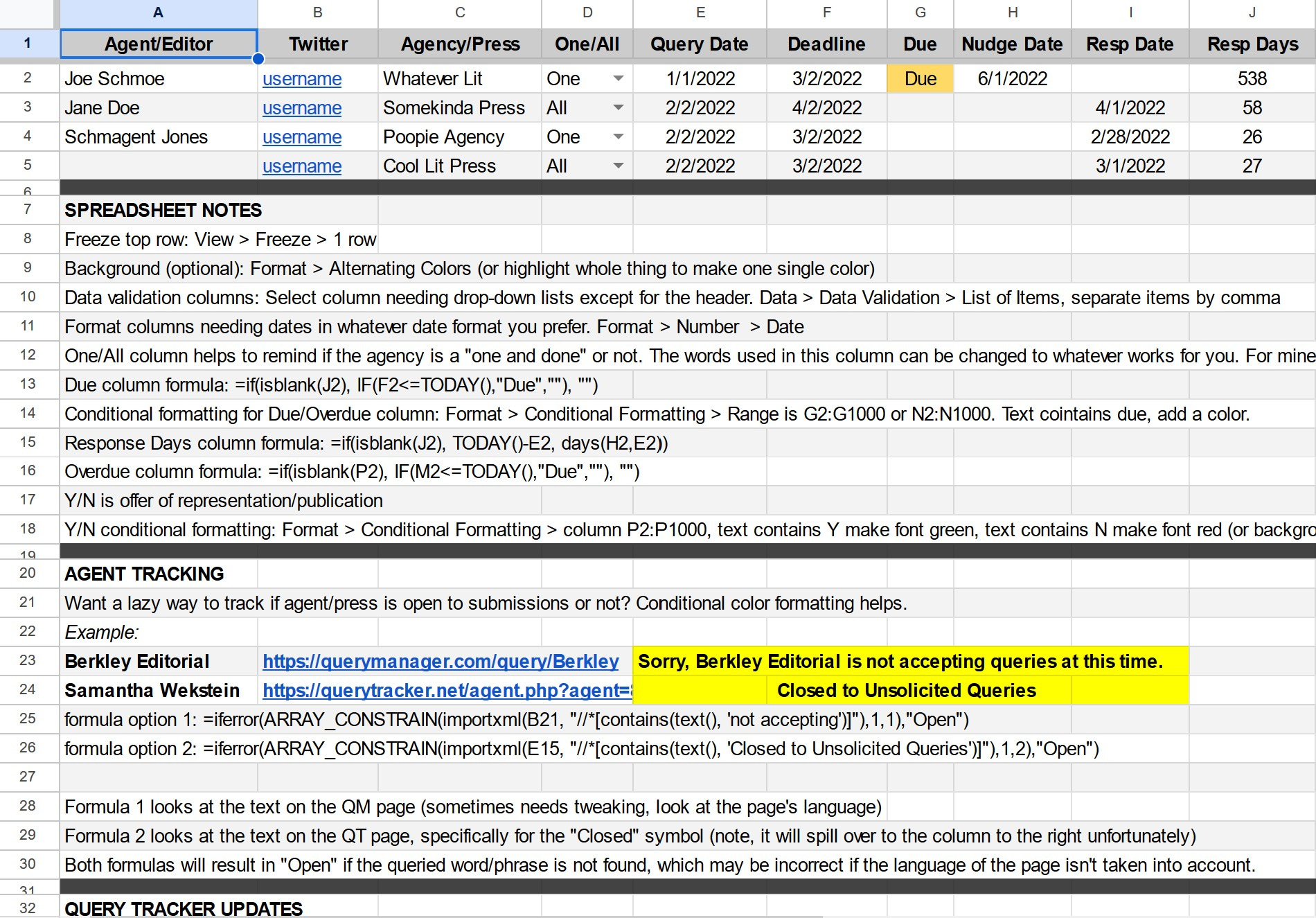The width and height of the screenshot is (1316, 918).
Task: Click the Deadline header cell
Action: point(827,44)
